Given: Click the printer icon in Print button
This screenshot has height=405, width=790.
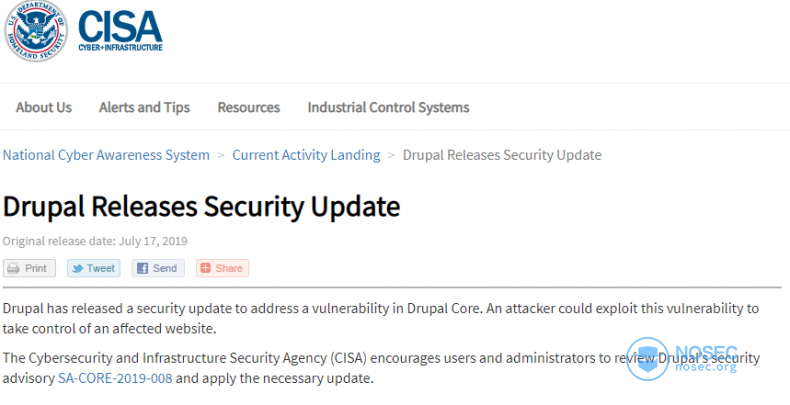Looking at the screenshot, I should click(14, 268).
